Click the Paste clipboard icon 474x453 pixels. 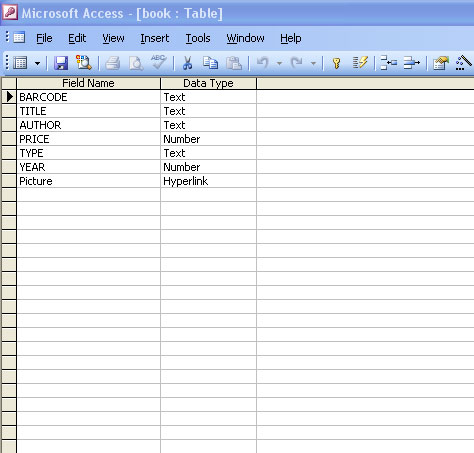pyautogui.click(x=234, y=63)
